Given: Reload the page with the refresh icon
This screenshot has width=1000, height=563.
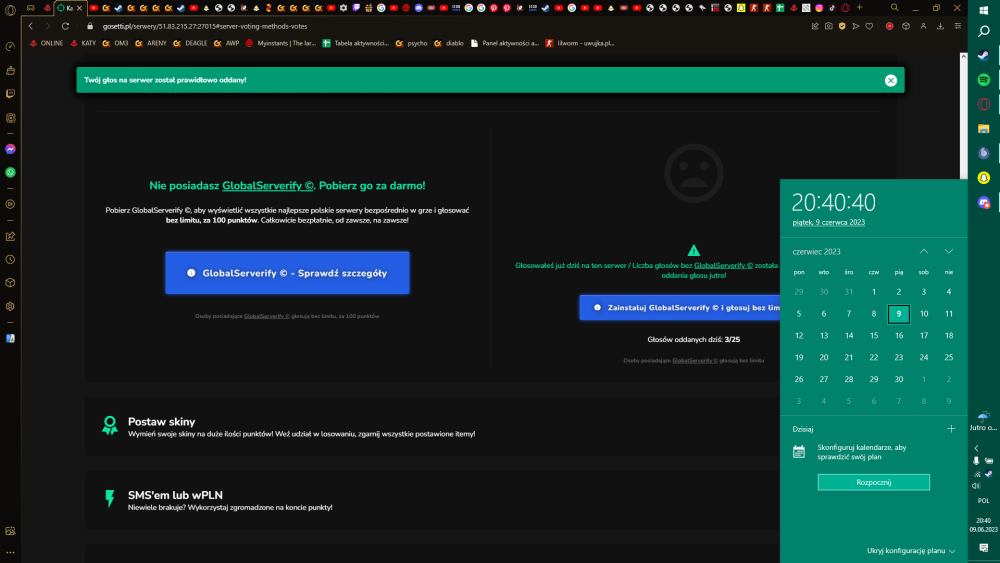Looking at the screenshot, I should pos(65,26).
